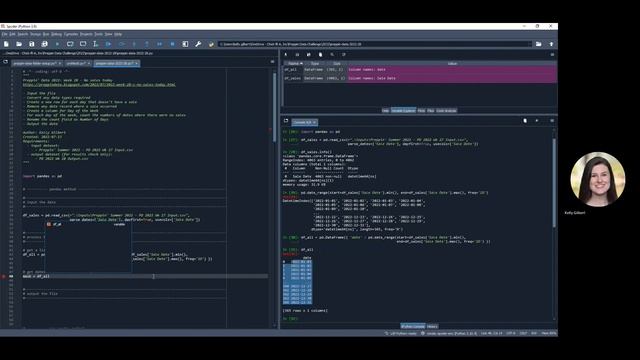The image size is (640, 360).
Task: Open the Edit menu
Action: [13, 34]
